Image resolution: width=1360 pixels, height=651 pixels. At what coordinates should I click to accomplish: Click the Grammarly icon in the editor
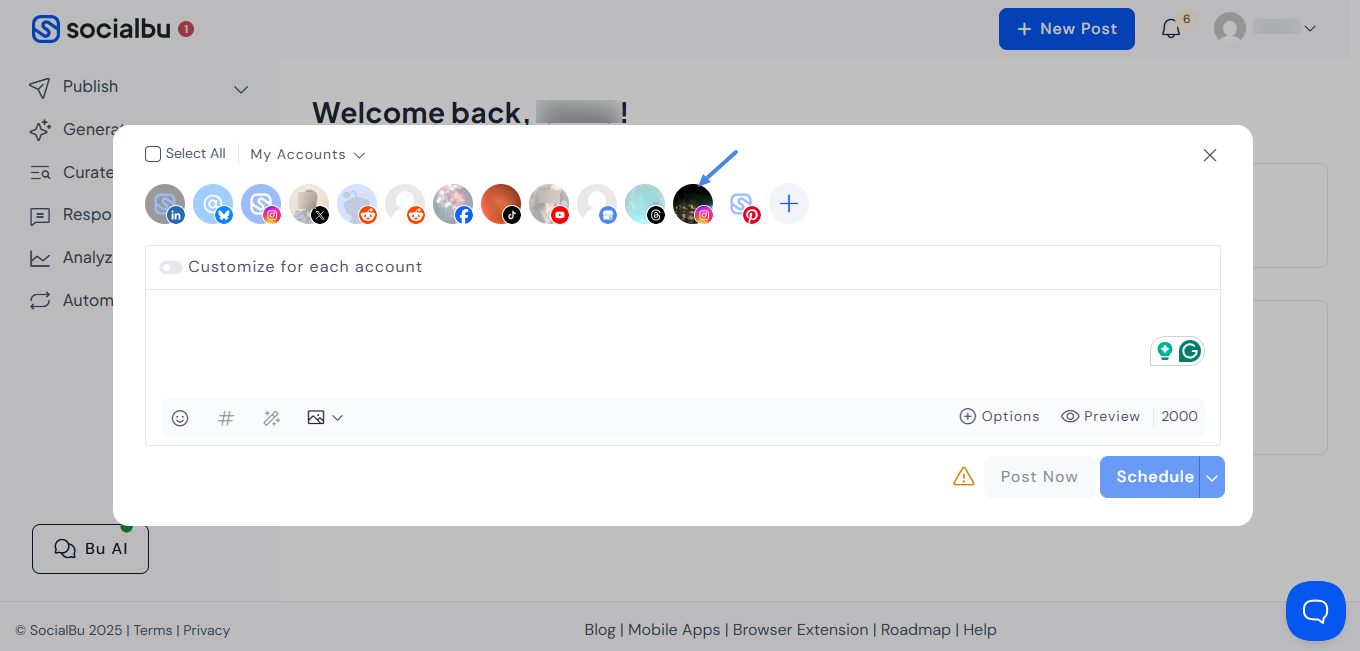(1189, 351)
